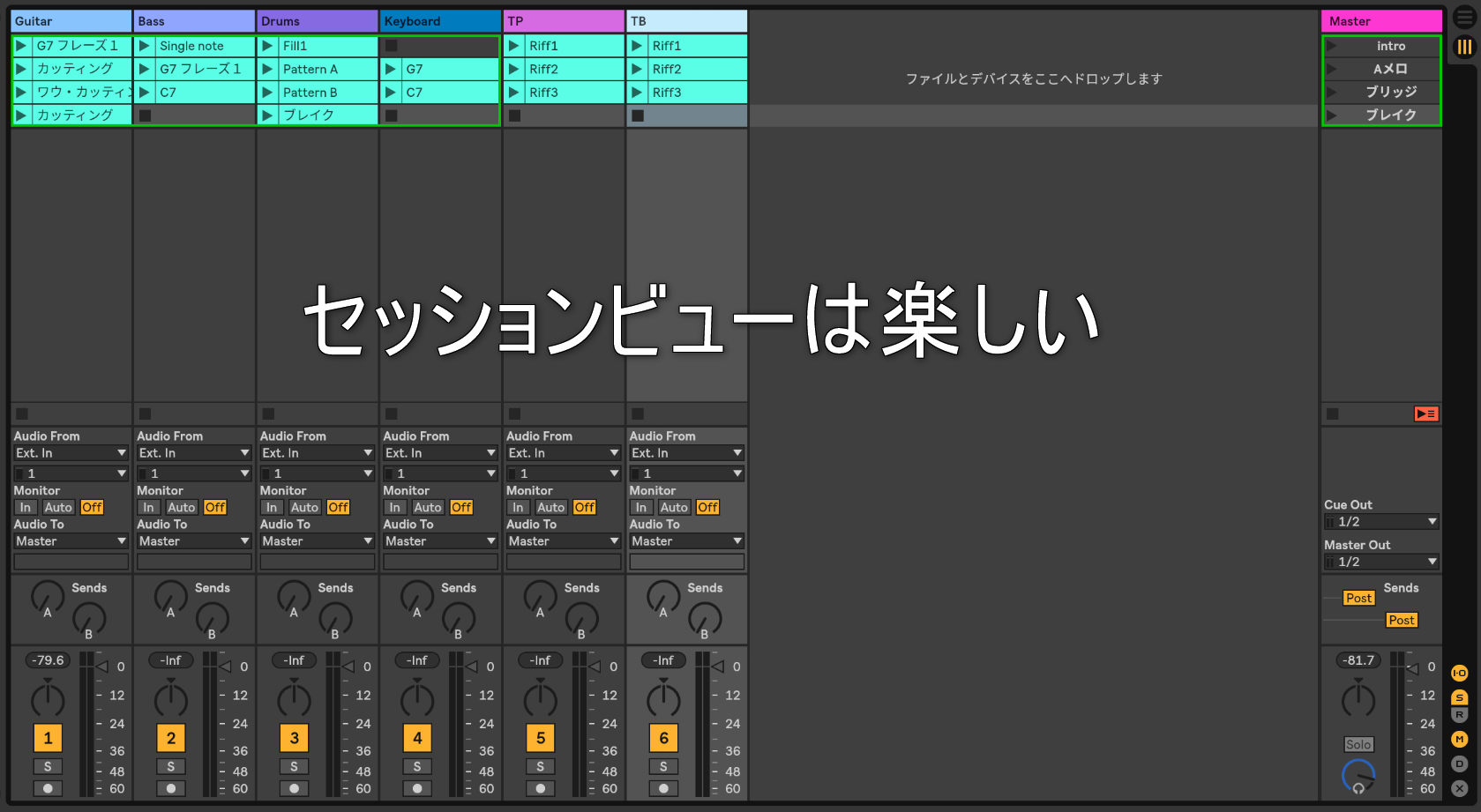1481x812 pixels.
Task: Click the Back to Arrangement button
Action: (1425, 413)
